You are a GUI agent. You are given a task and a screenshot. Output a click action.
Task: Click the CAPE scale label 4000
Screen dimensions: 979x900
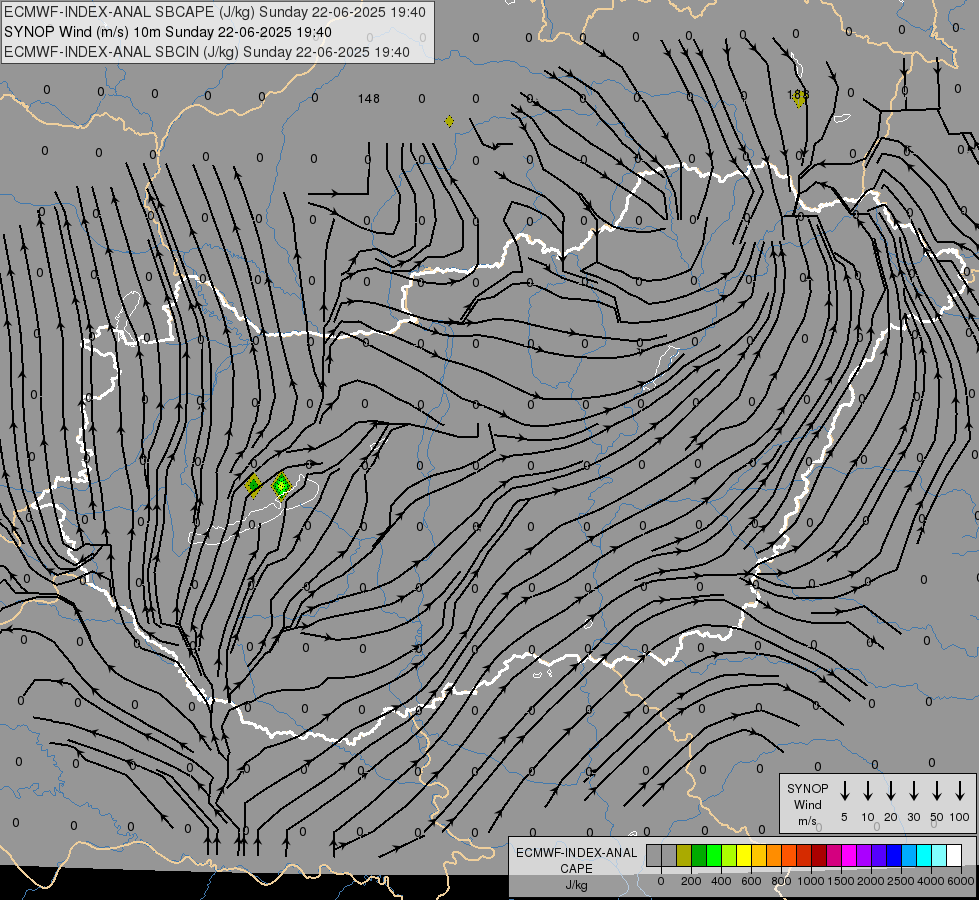coord(931,881)
